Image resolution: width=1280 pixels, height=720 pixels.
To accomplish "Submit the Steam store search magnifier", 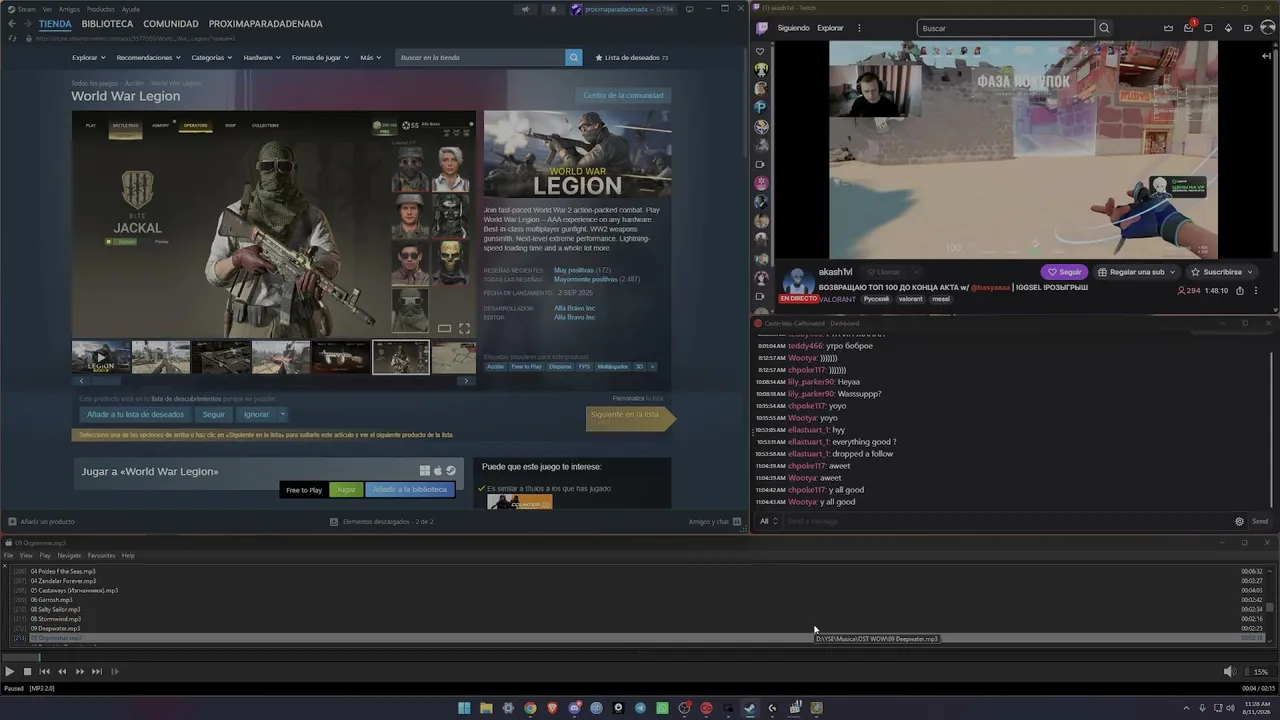I will click(x=574, y=58).
